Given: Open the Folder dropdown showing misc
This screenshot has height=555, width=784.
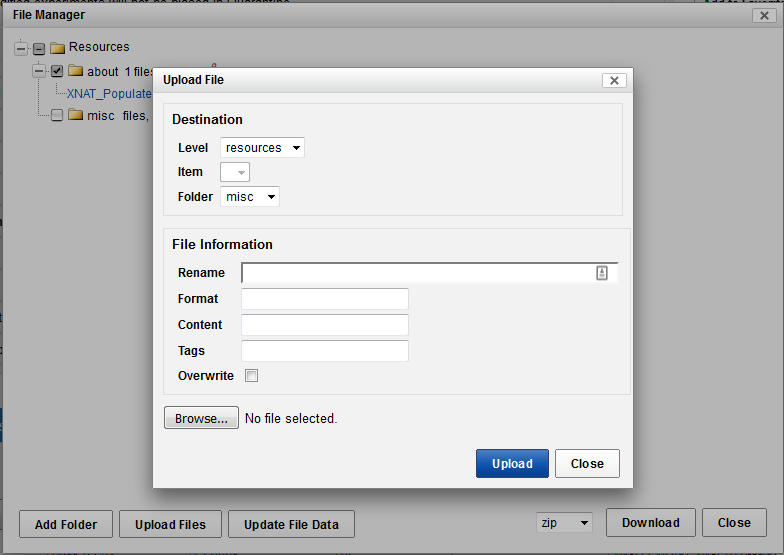Looking at the screenshot, I should click(x=250, y=197).
